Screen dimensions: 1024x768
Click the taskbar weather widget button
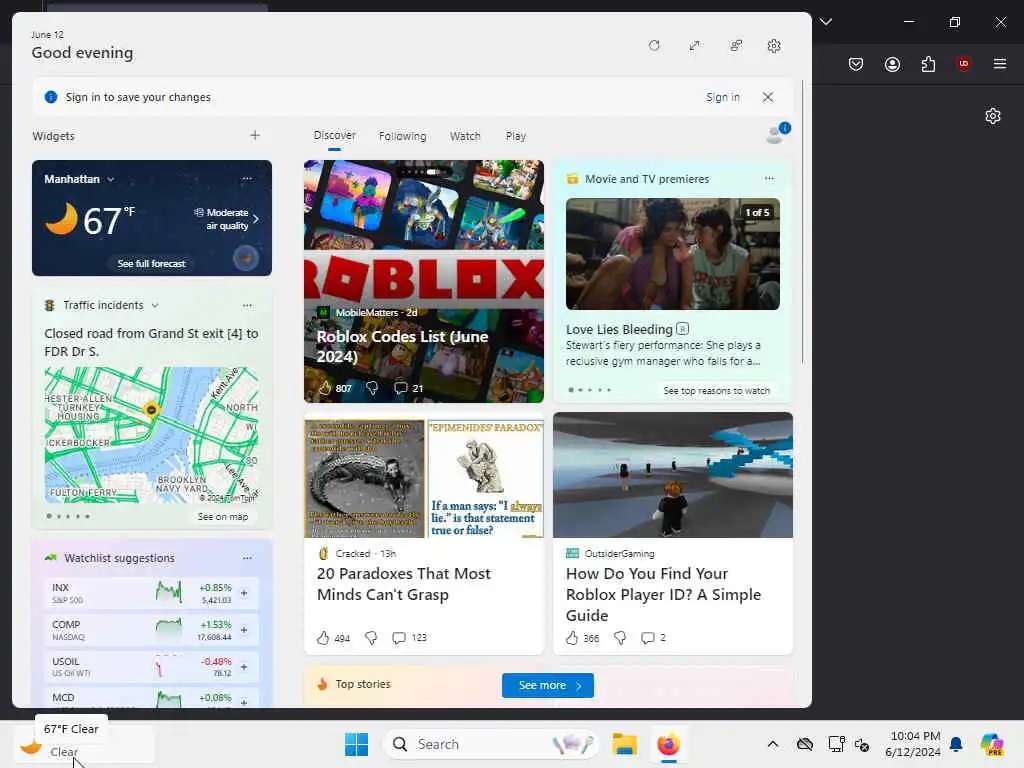[x=84, y=744]
